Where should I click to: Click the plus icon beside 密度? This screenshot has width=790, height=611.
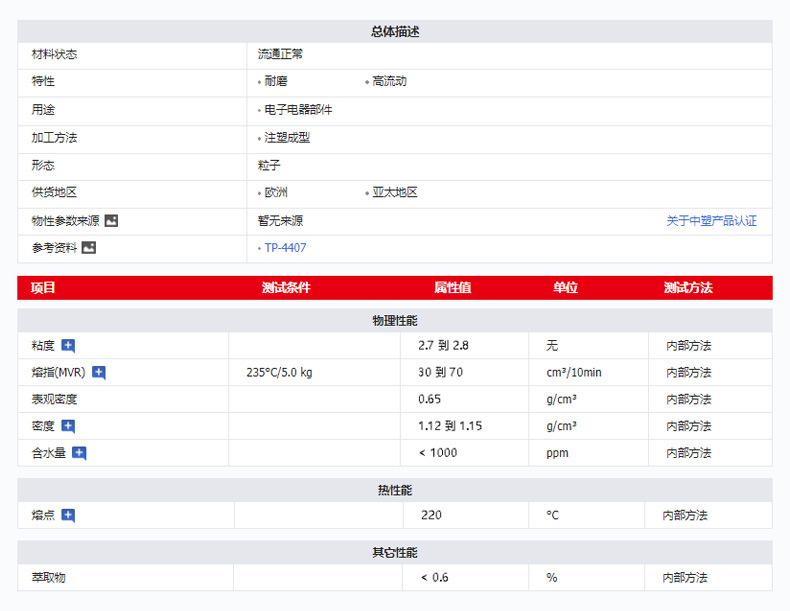(x=68, y=426)
